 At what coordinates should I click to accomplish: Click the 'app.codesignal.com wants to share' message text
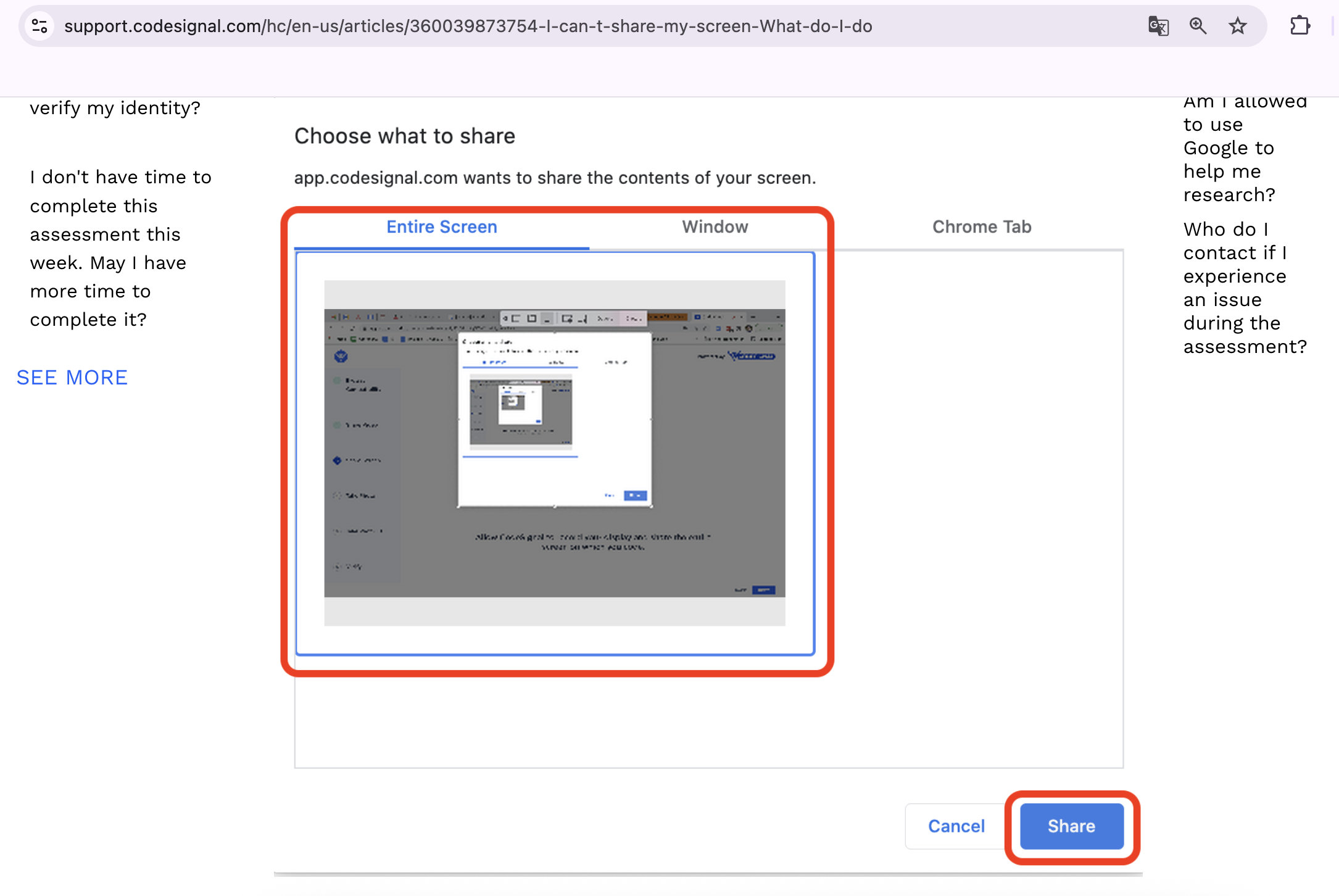tap(554, 178)
